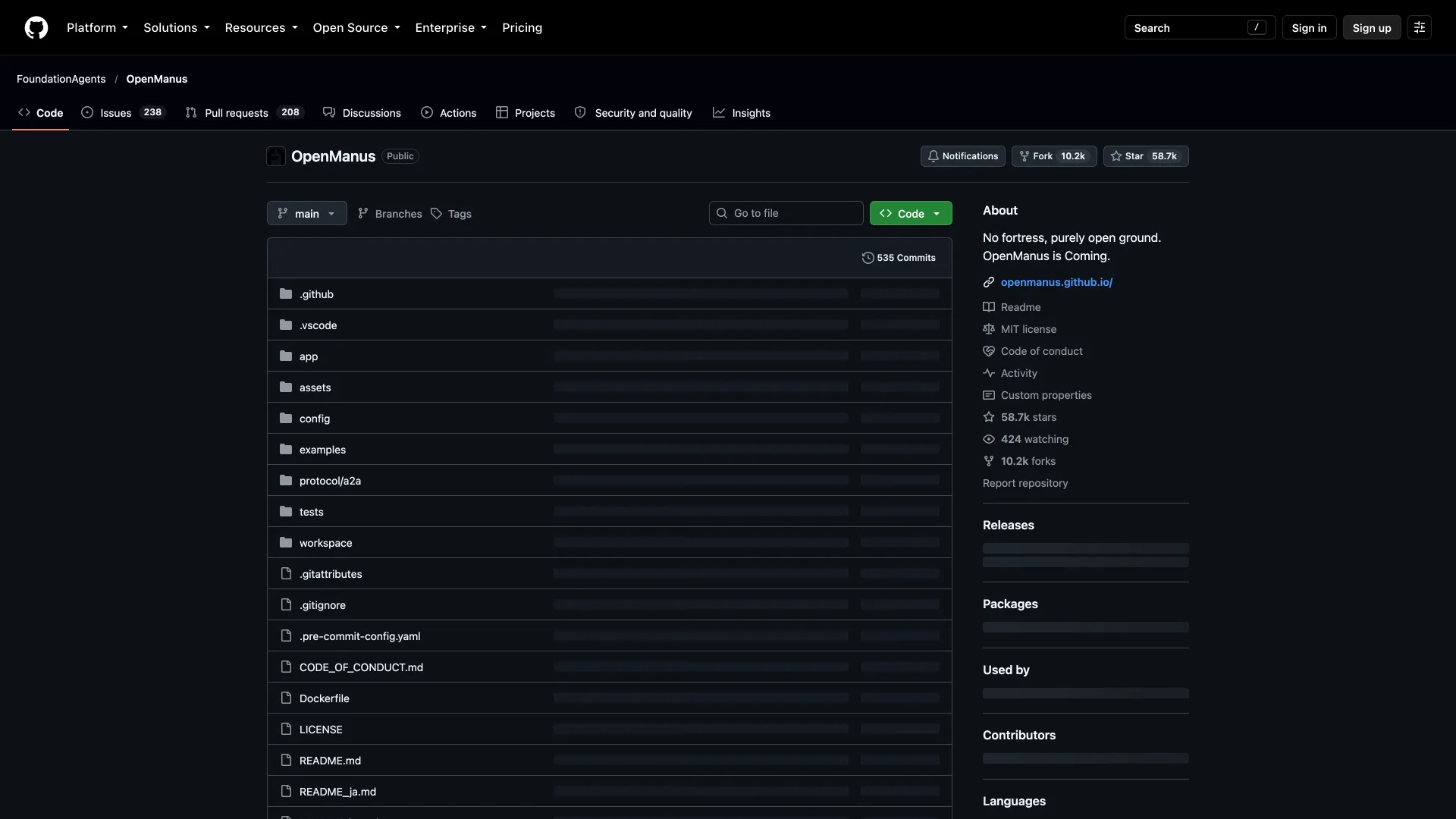Click the link icon next to openmanus.github.io
Image resolution: width=1456 pixels, height=819 pixels.
click(989, 282)
